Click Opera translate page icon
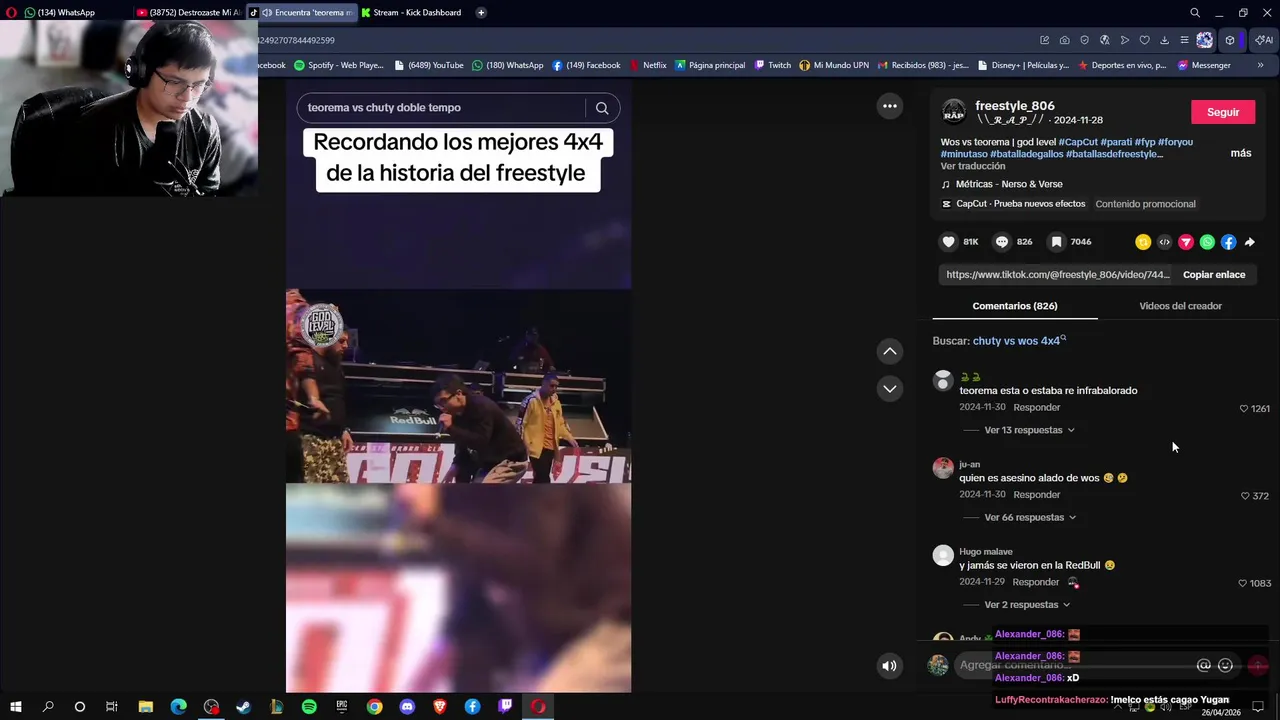This screenshot has width=1280, height=720. (1104, 40)
